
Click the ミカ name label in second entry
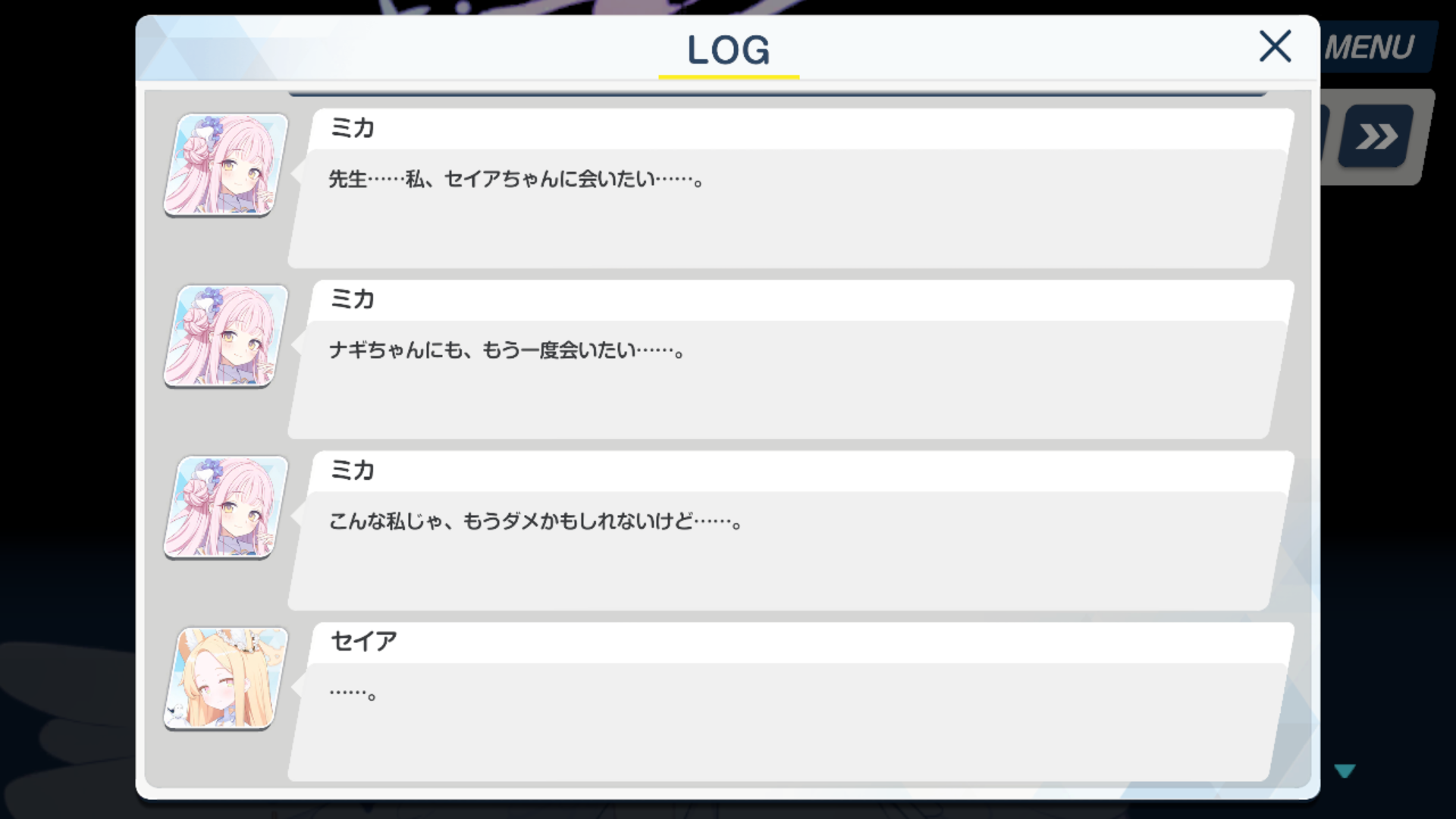point(353,300)
